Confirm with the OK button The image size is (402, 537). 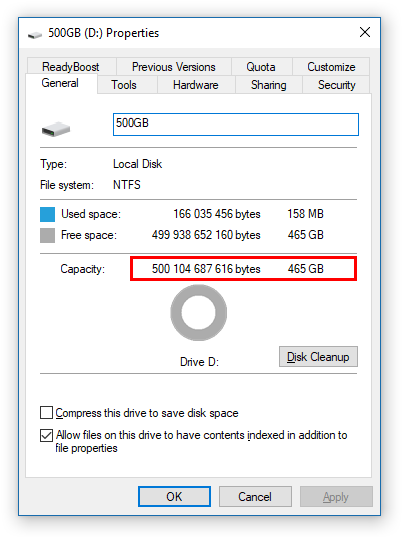tap(174, 496)
